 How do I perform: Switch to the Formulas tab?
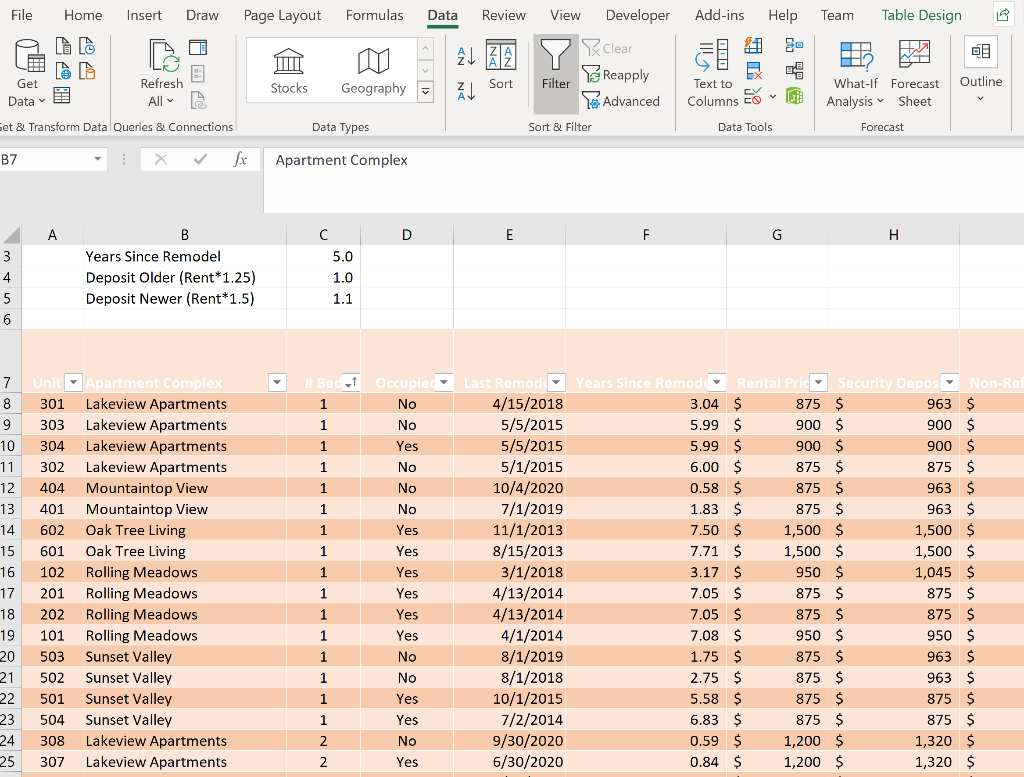tap(374, 15)
